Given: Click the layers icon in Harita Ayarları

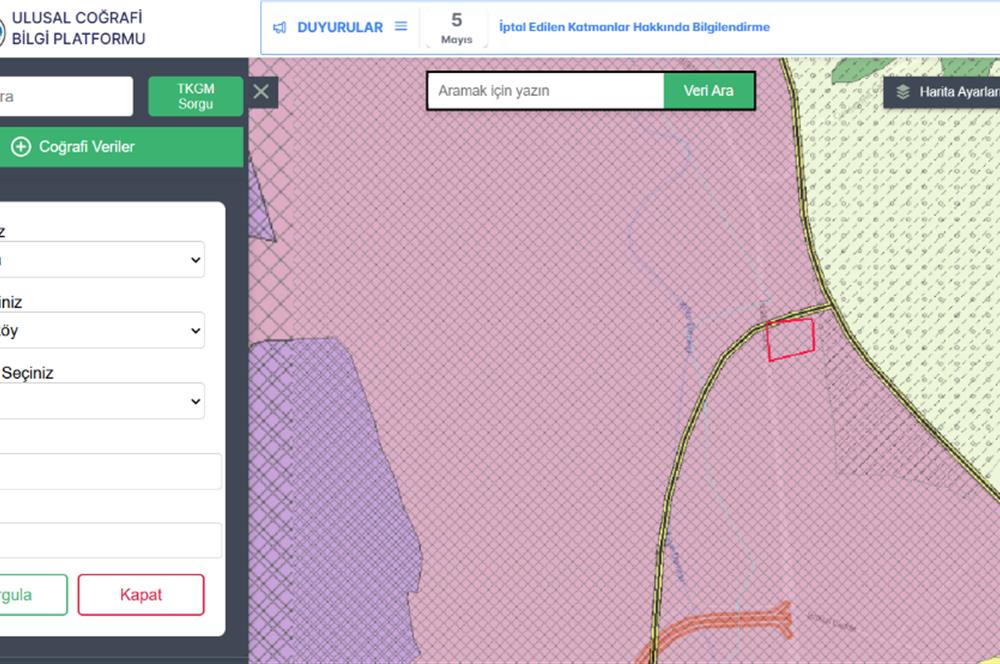Looking at the screenshot, I should click(x=902, y=92).
